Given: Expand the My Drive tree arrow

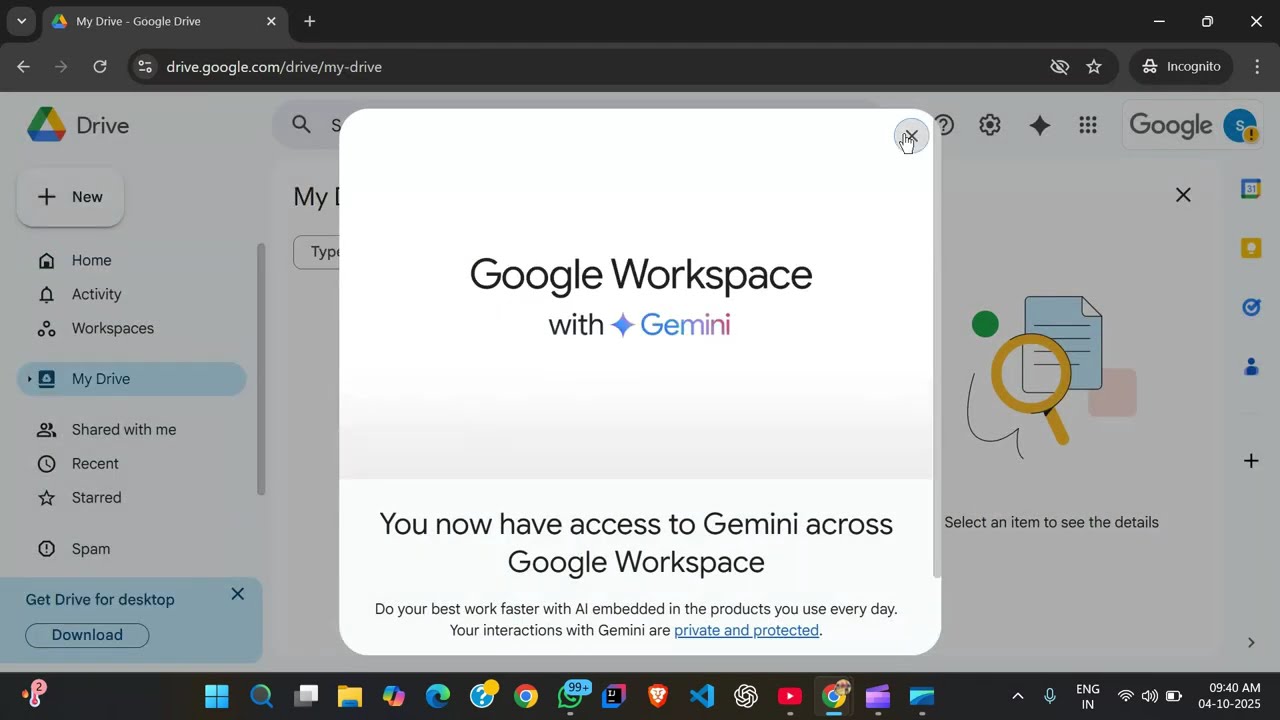Looking at the screenshot, I should [x=29, y=379].
